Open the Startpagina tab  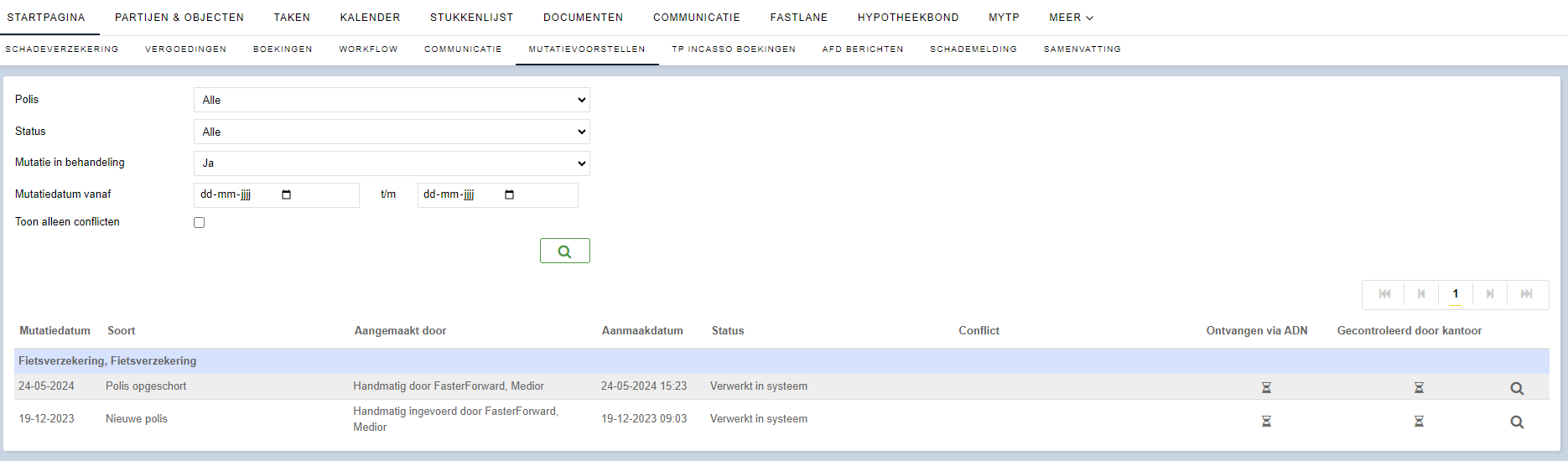click(x=46, y=18)
